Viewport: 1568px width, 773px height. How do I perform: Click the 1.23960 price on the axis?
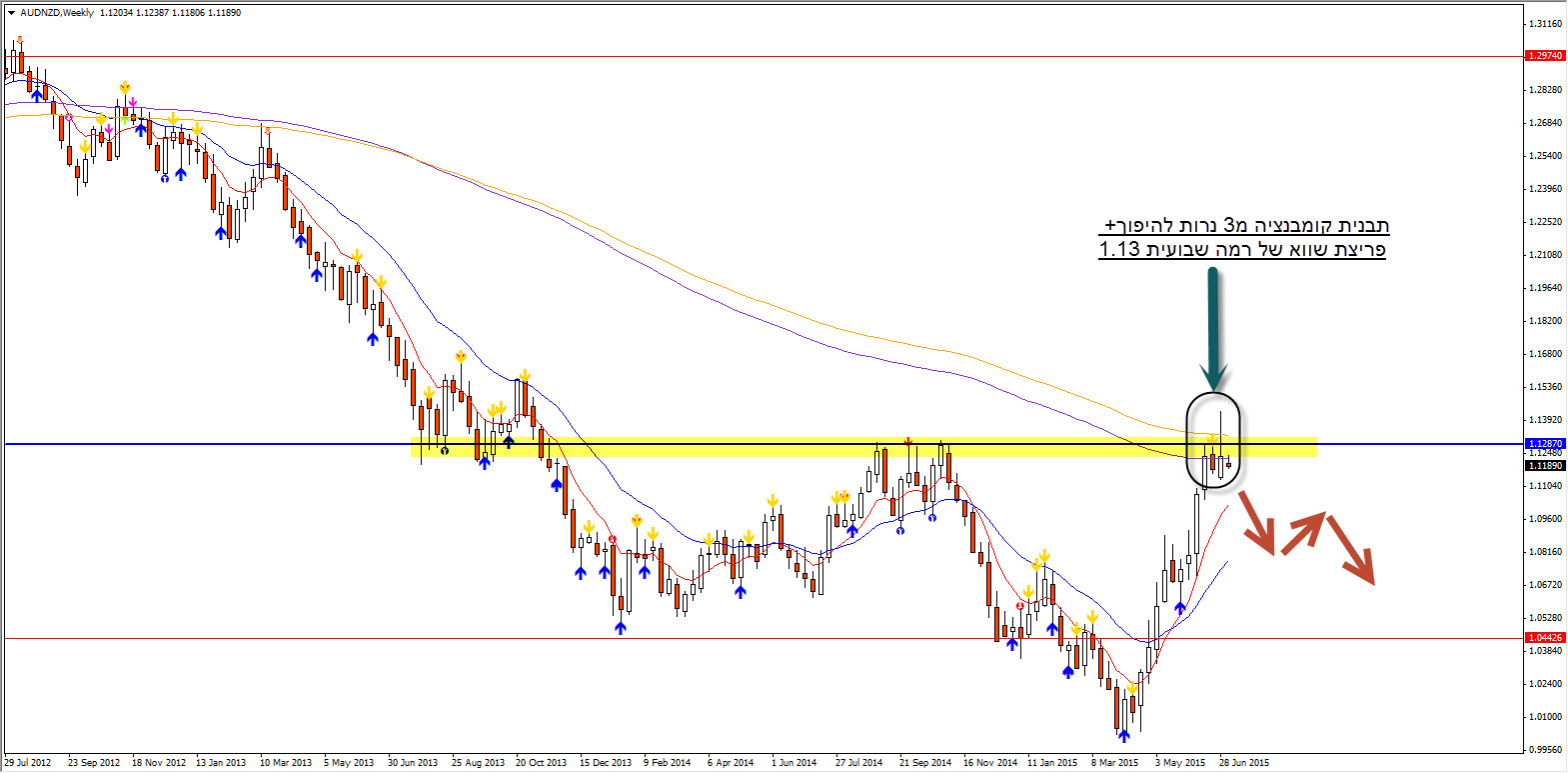point(1545,189)
